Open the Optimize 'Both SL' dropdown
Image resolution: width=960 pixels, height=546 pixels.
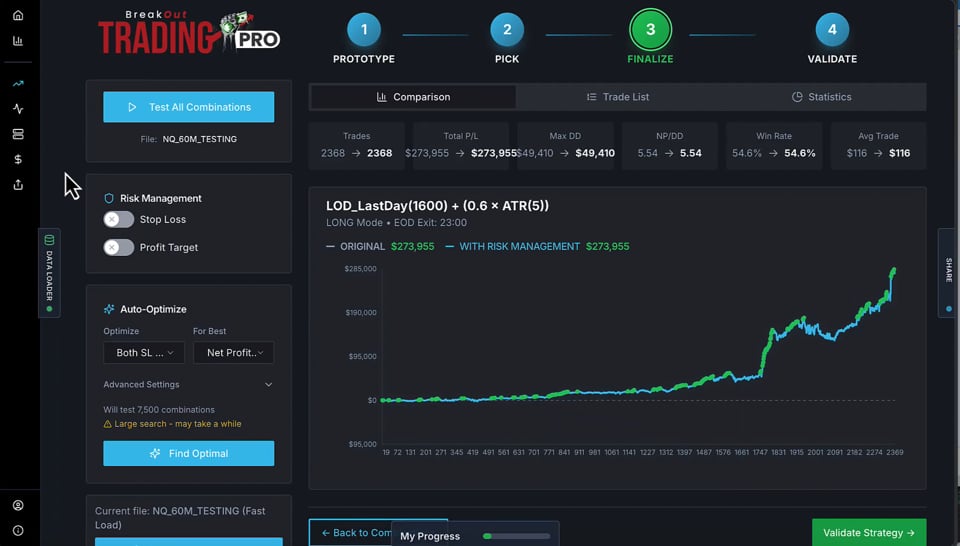[144, 353]
